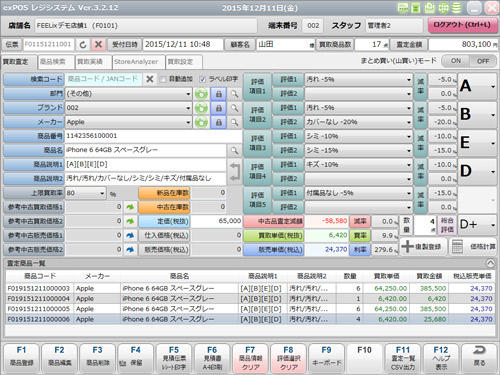This screenshot has height=375, width=500.
Task: Open the ブランド dropdown showing 002
Action: [129, 108]
